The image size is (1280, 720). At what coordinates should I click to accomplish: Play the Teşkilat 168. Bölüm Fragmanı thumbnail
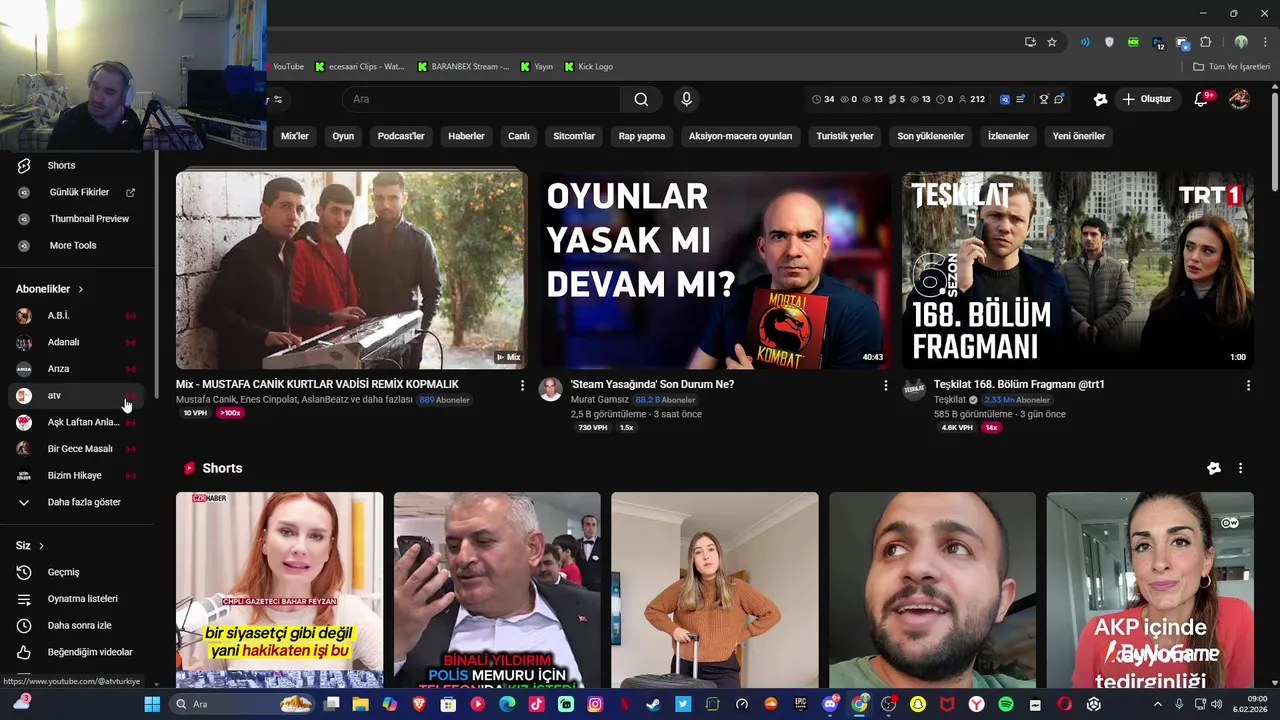tap(1077, 270)
